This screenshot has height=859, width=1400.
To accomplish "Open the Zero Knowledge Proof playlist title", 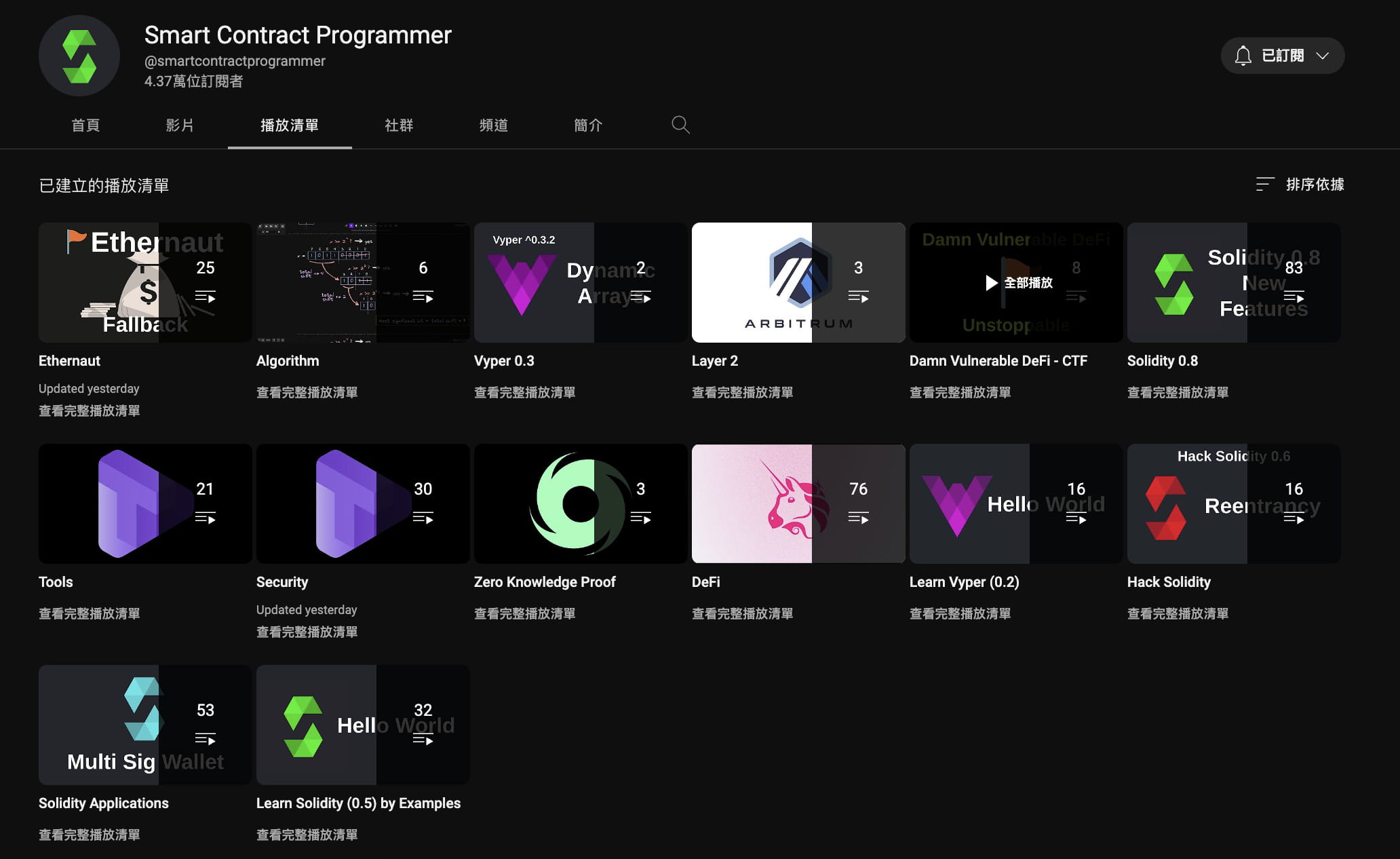I will tap(545, 581).
